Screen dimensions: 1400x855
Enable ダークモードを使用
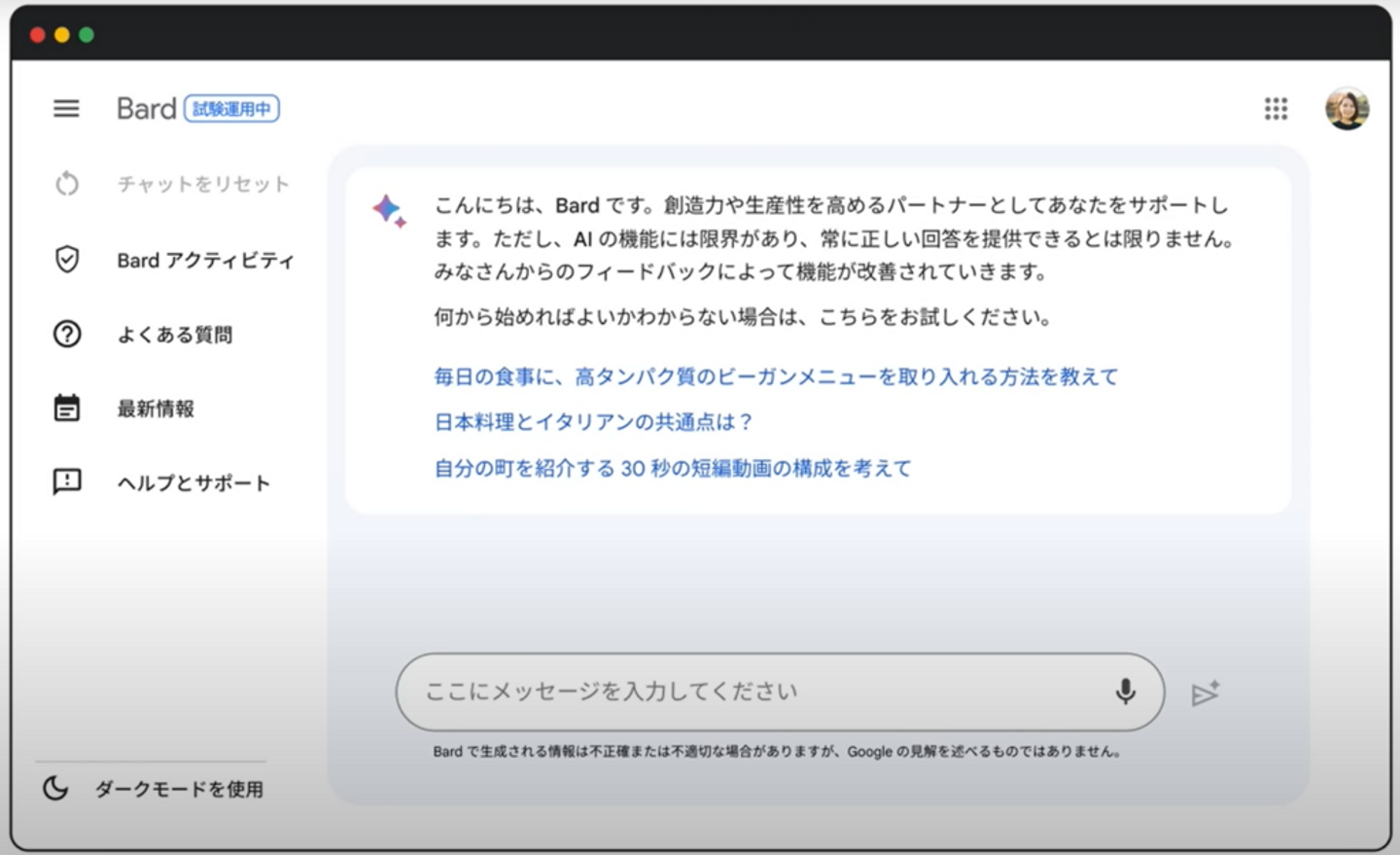[x=179, y=789]
